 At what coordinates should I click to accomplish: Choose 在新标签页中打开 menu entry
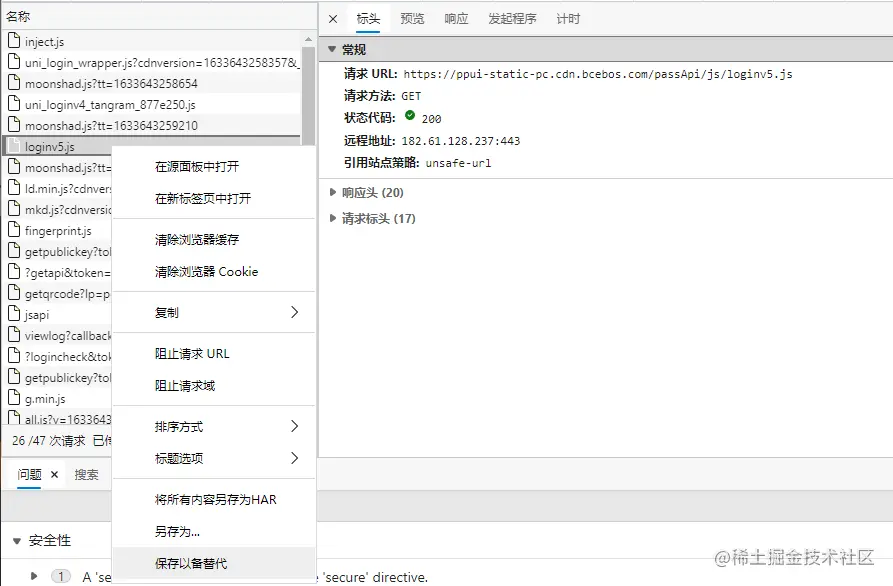214,198
